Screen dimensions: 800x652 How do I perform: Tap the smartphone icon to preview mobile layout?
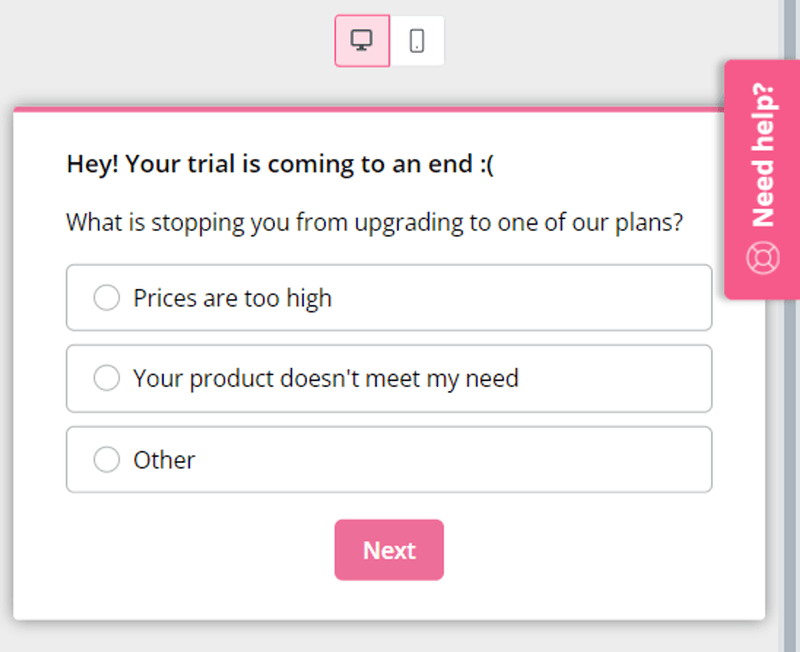417,40
